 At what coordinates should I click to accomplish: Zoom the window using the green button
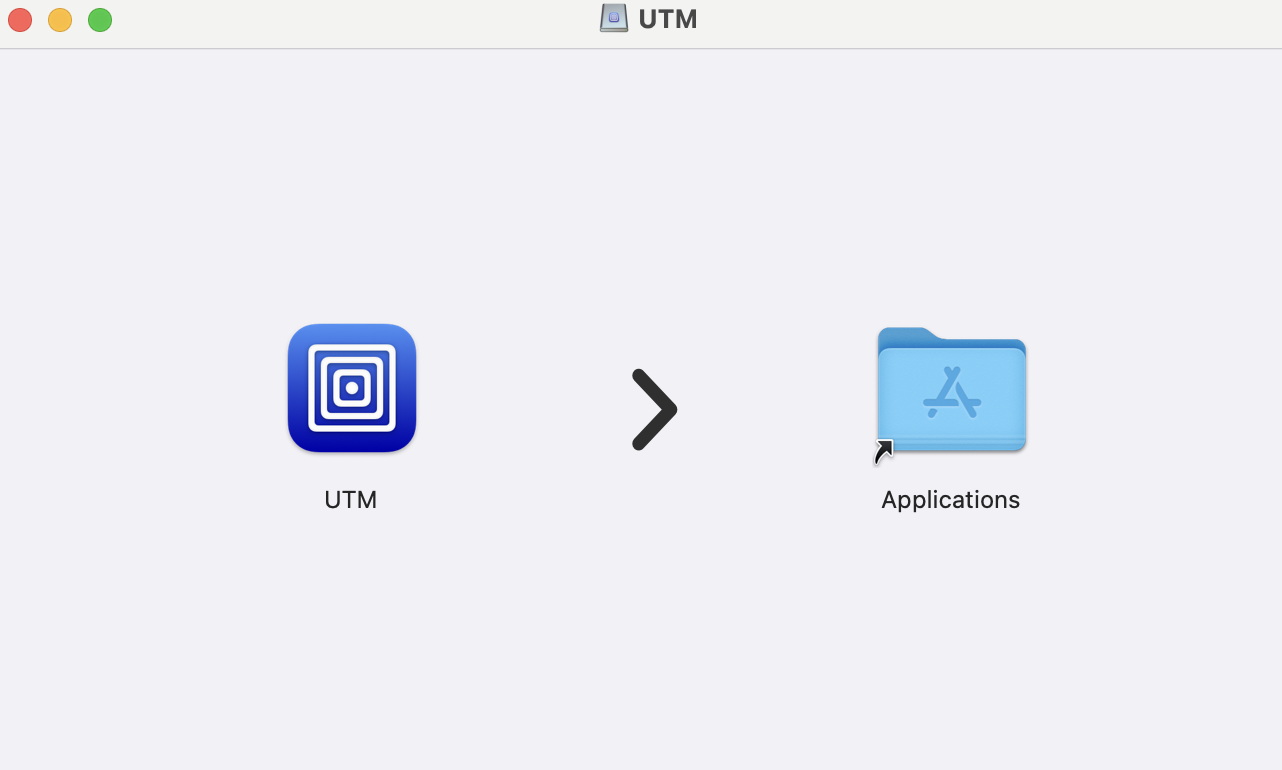[x=100, y=20]
